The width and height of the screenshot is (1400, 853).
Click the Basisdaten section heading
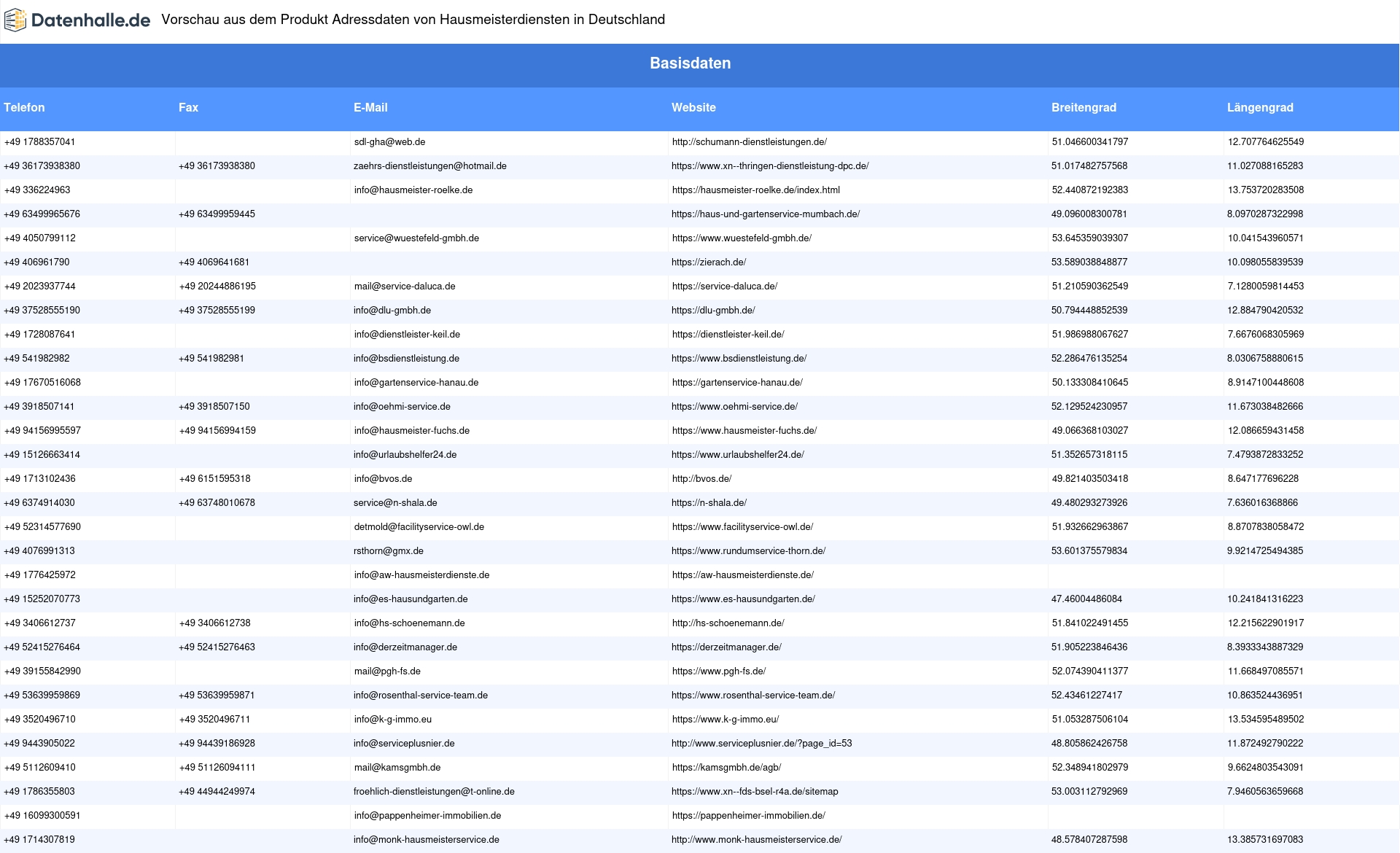690,63
